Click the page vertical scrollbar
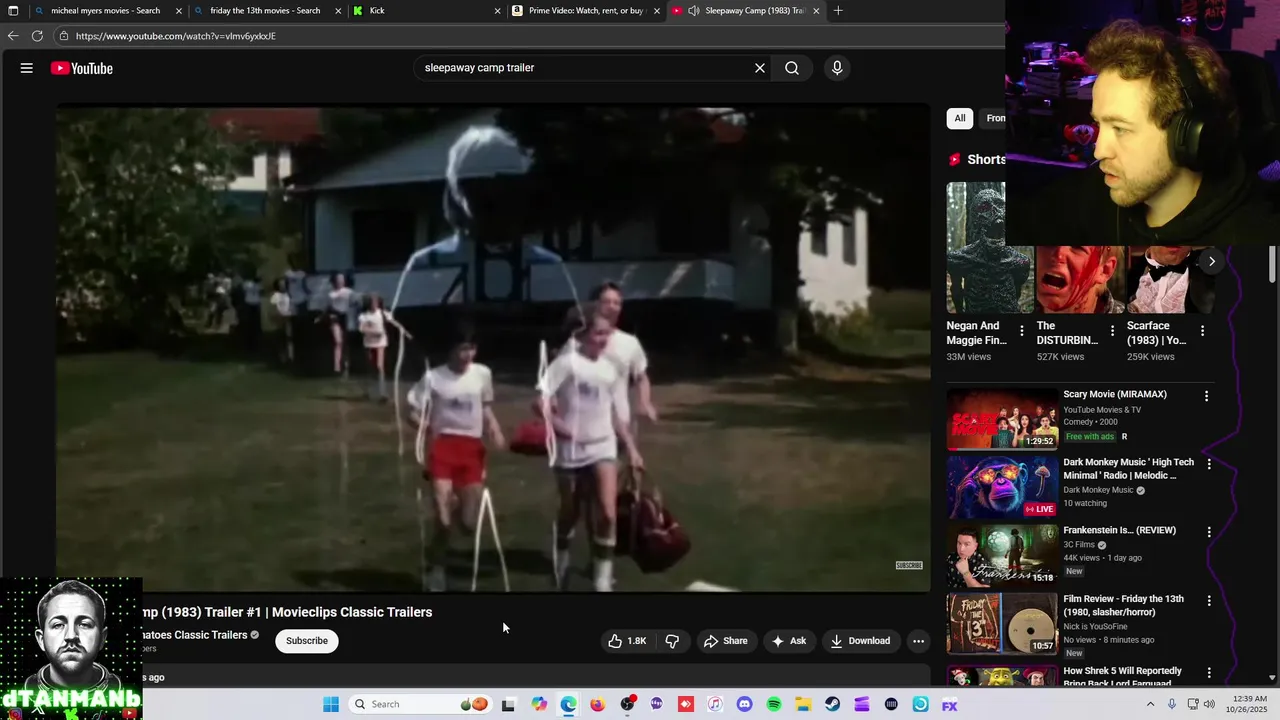Viewport: 1280px width, 720px height. click(1272, 263)
